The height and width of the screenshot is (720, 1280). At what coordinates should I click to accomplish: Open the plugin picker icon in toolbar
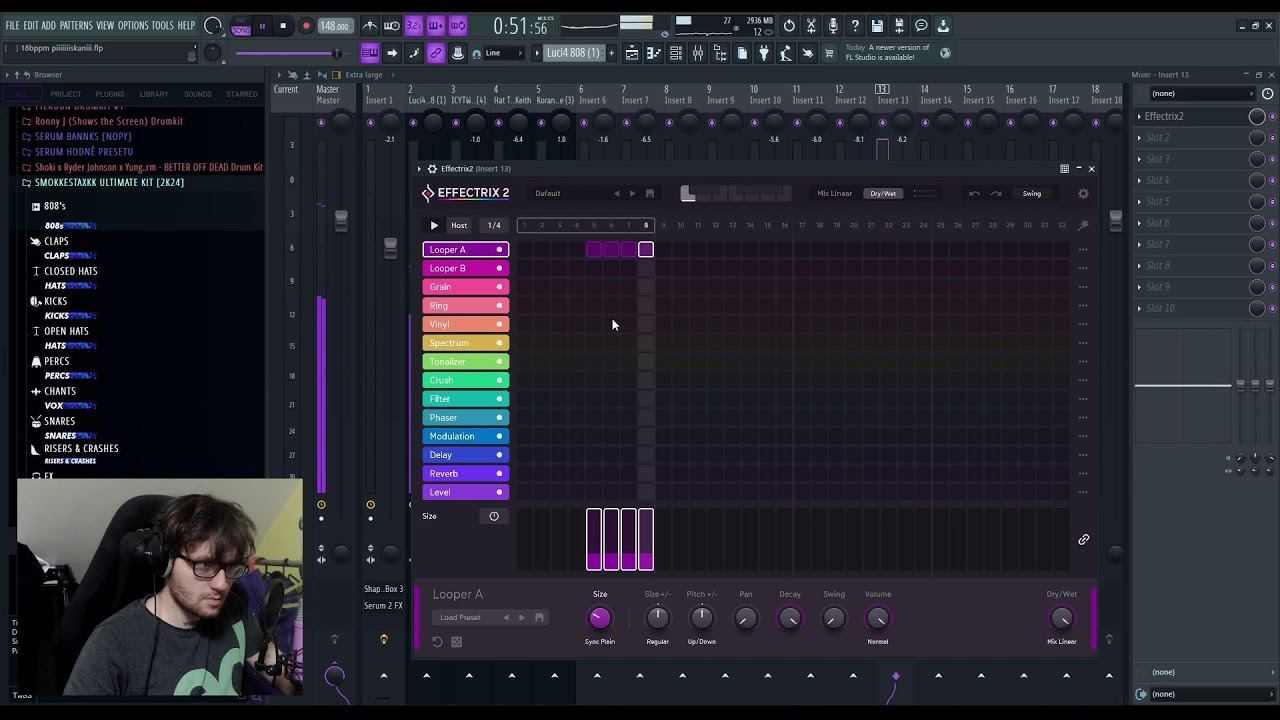(764, 53)
